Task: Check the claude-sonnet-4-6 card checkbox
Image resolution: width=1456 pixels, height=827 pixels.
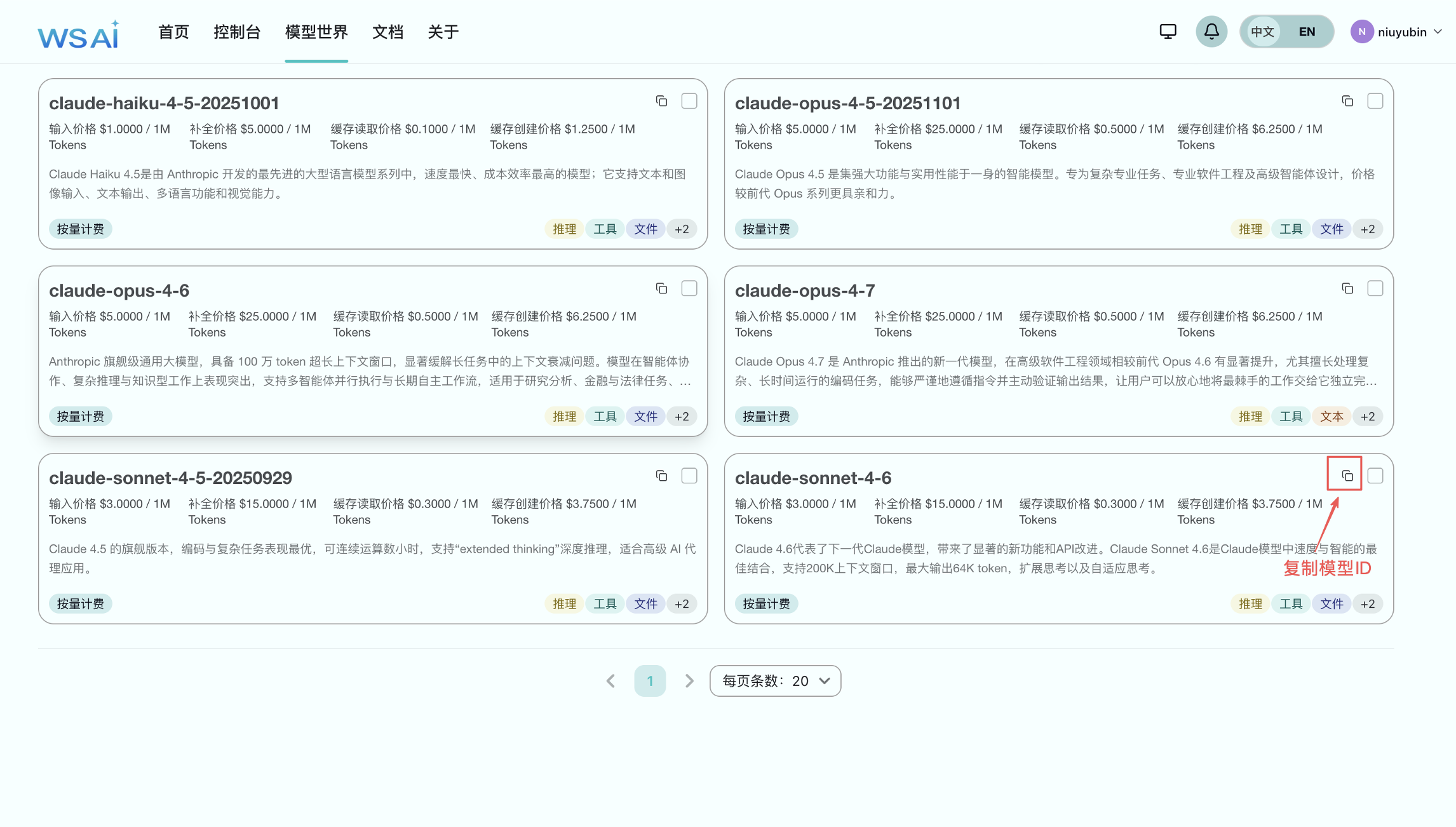Action: pyautogui.click(x=1375, y=476)
